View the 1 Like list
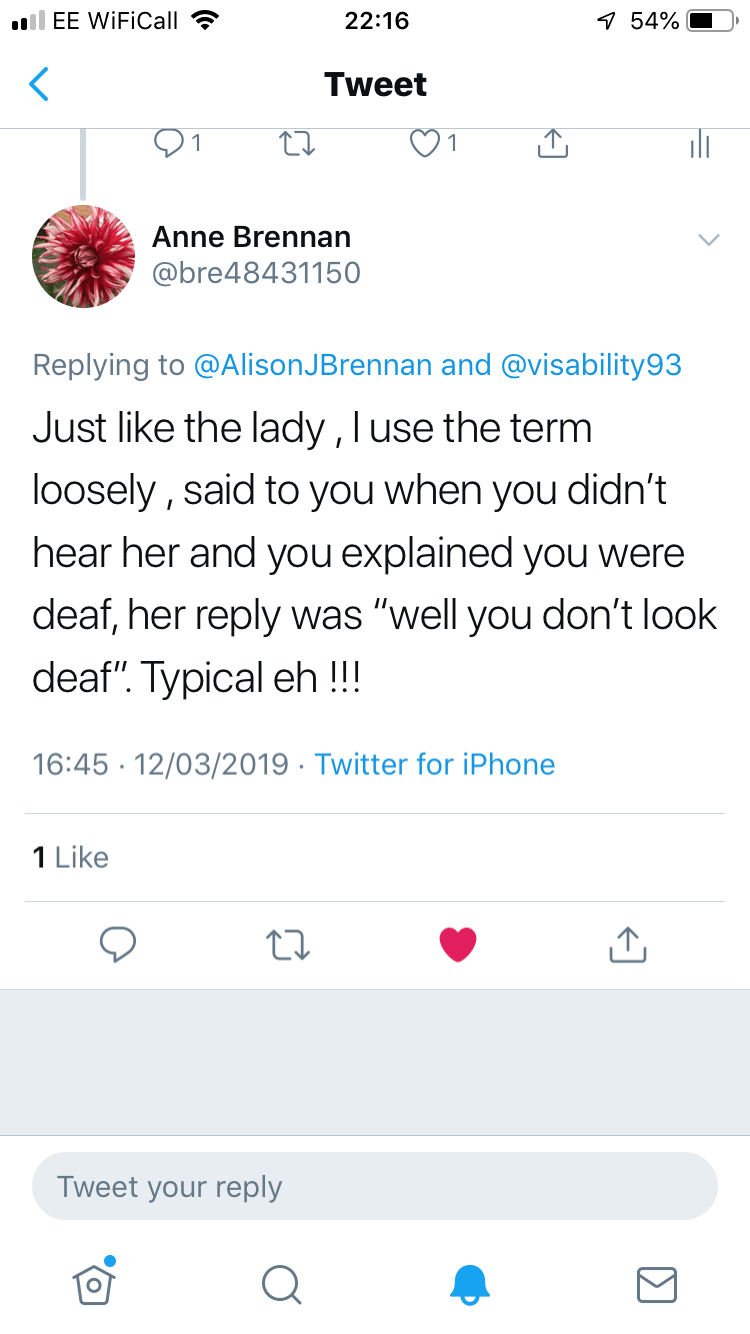Viewport: 750px width, 1334px height. (70, 858)
